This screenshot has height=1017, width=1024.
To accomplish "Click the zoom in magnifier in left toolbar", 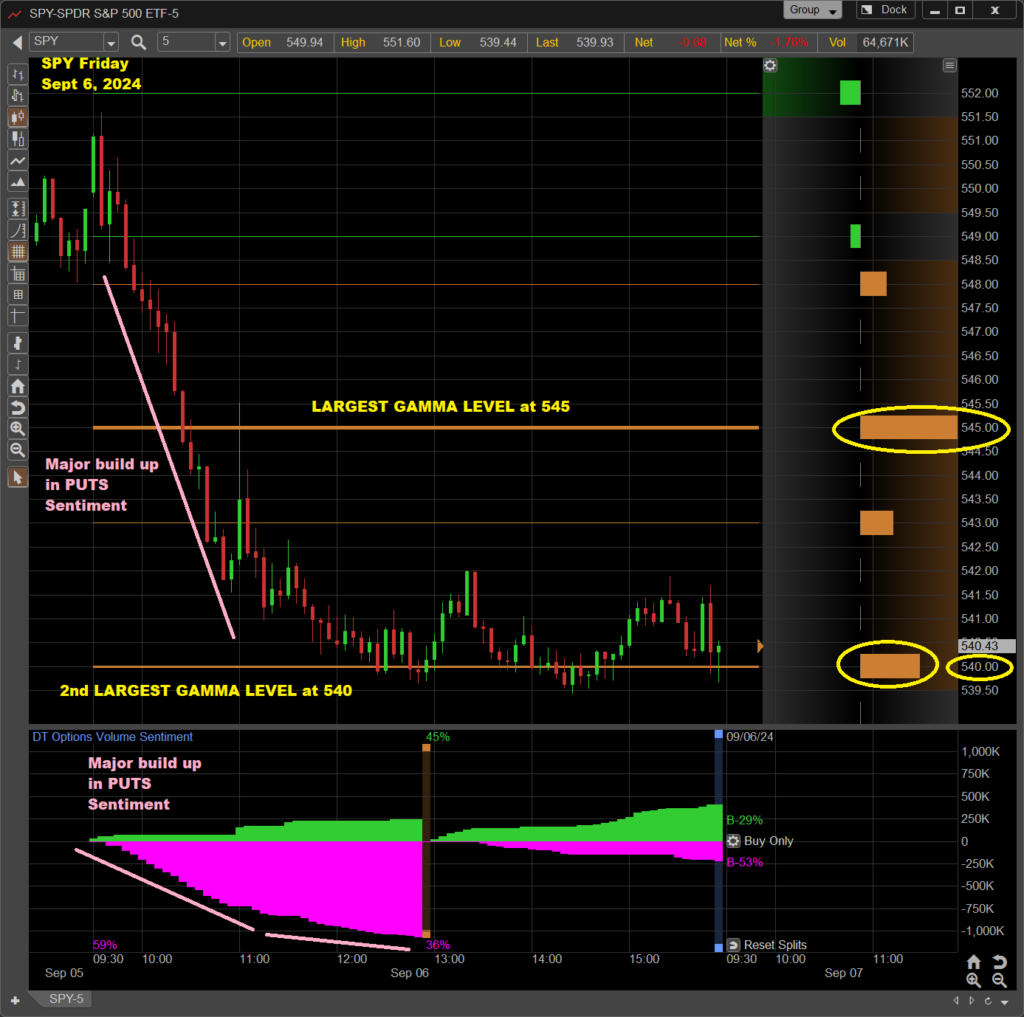I will pyautogui.click(x=17, y=428).
